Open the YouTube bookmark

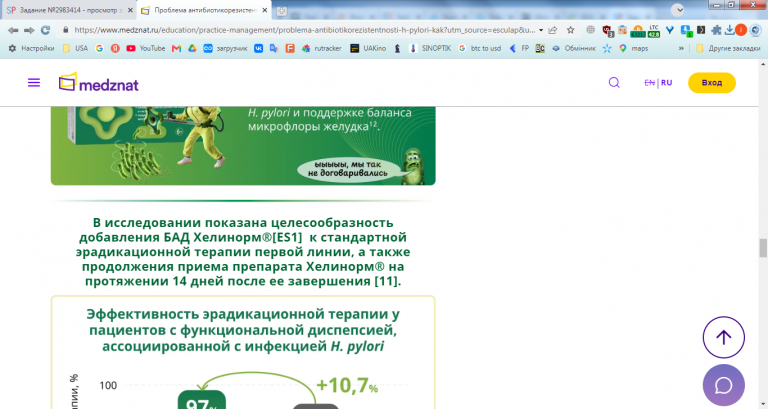145,48
